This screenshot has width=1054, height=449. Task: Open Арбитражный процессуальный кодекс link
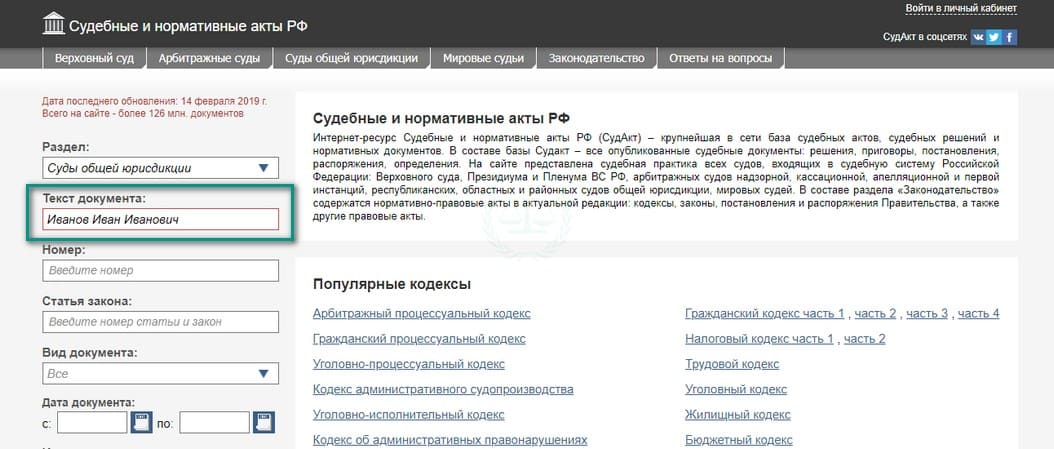(421, 314)
